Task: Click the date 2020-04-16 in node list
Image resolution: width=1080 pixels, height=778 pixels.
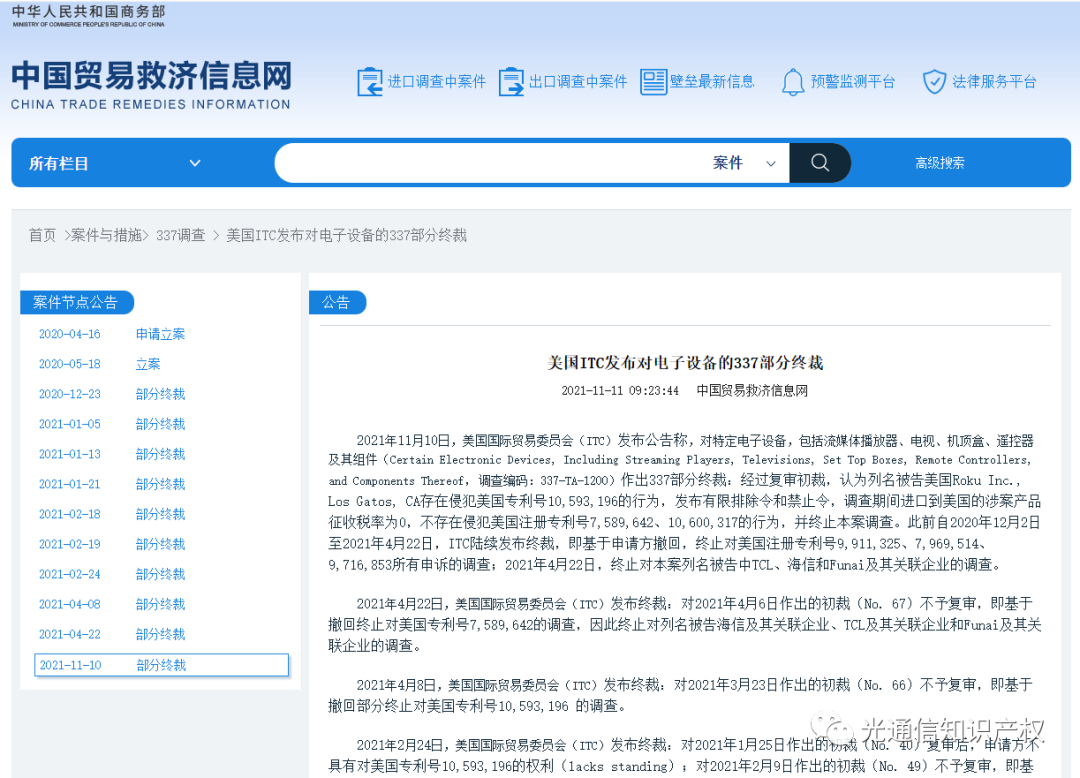Action: click(x=70, y=334)
